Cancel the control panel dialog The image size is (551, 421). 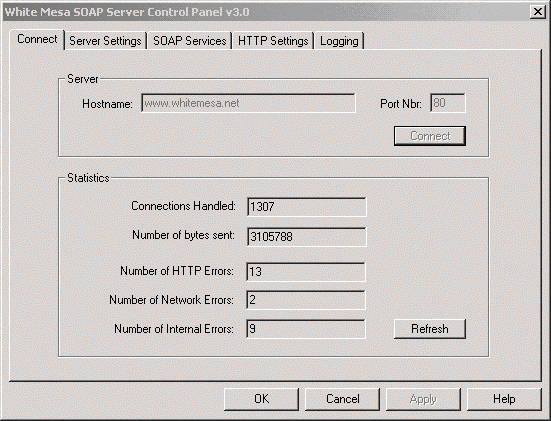pyautogui.click(x=343, y=399)
